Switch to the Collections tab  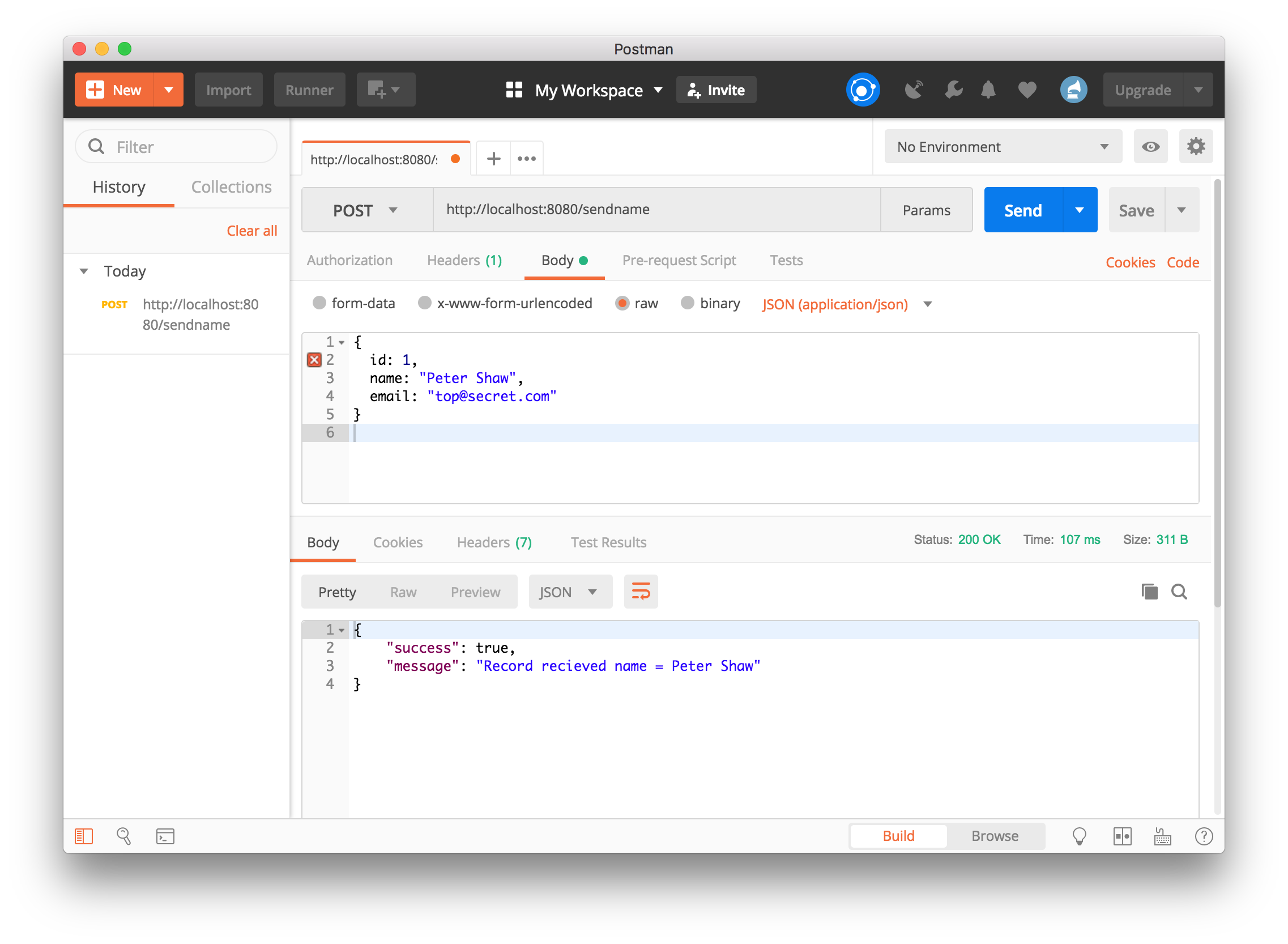pos(231,187)
